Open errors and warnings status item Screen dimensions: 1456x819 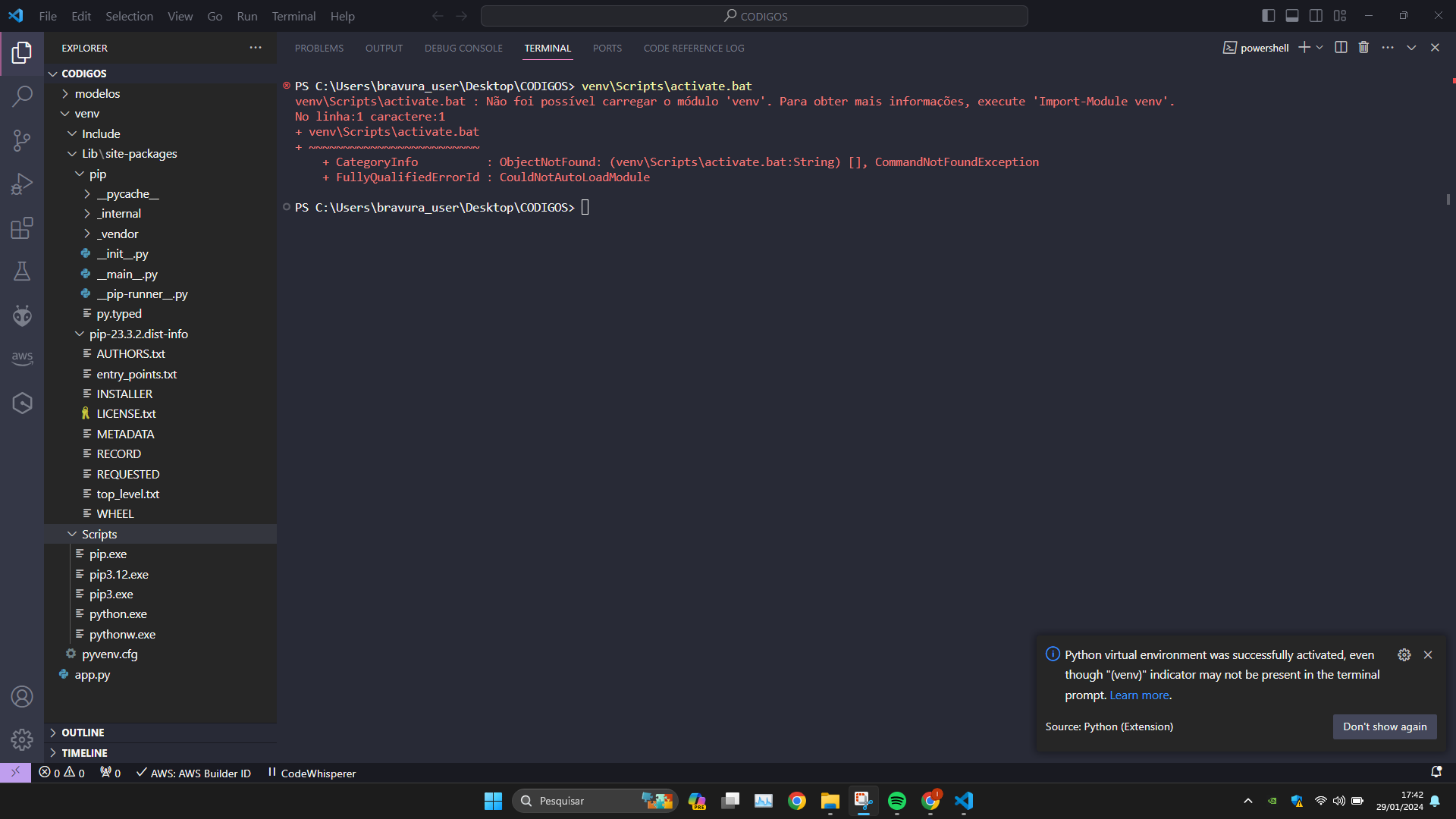click(62, 773)
